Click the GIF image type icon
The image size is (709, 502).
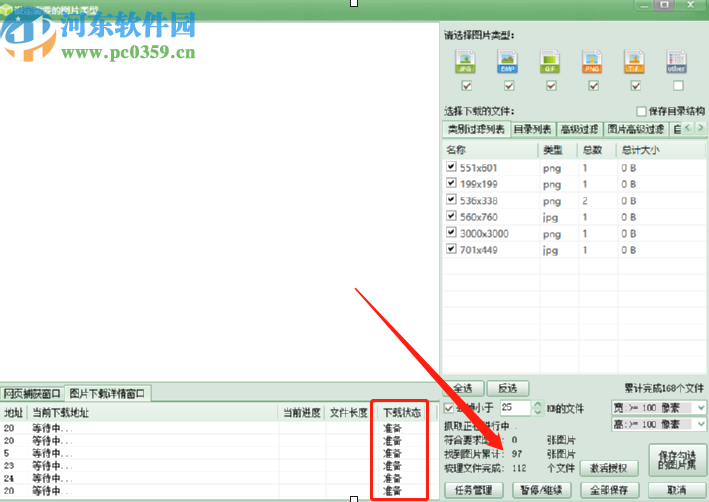[550, 62]
